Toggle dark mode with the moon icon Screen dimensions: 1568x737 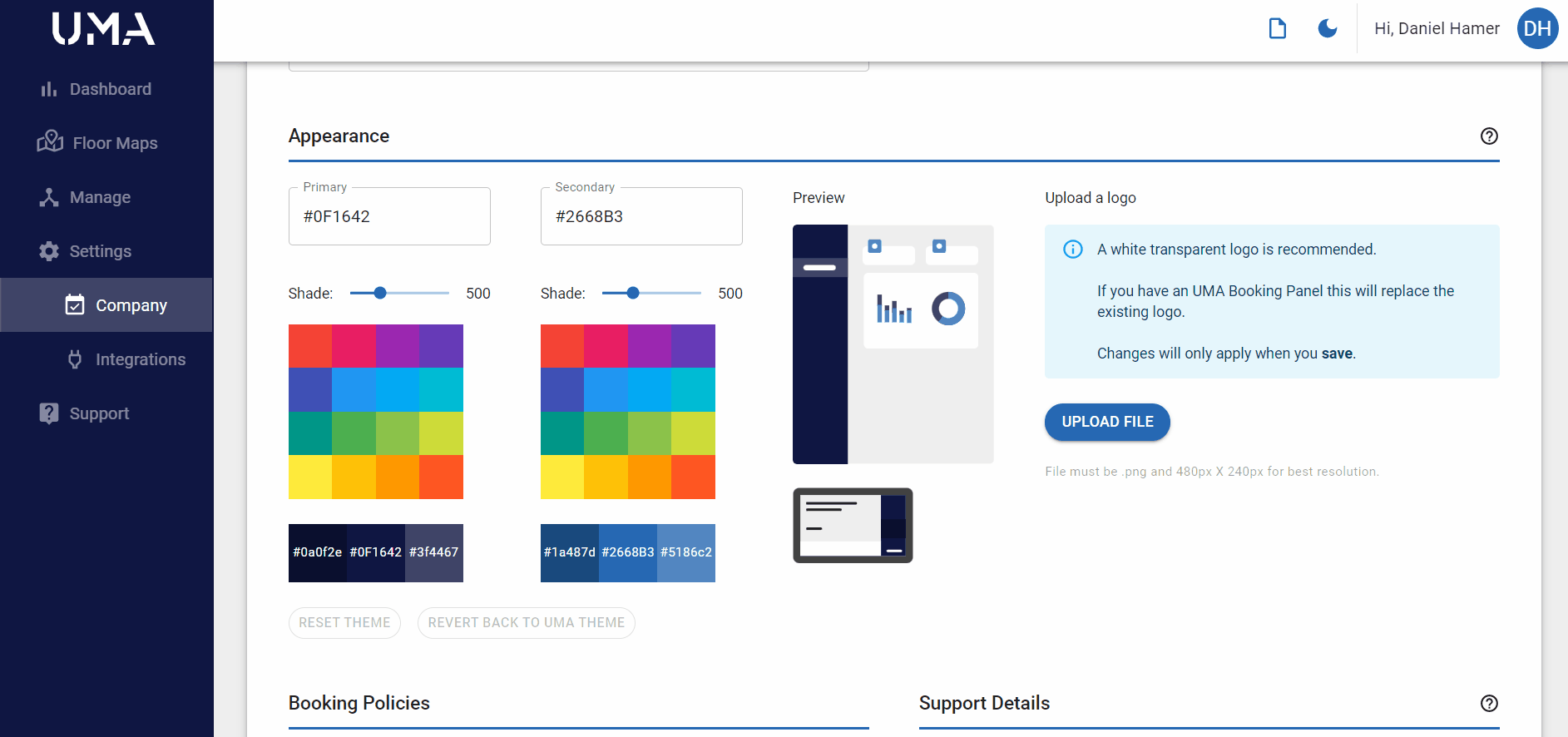click(x=1328, y=29)
